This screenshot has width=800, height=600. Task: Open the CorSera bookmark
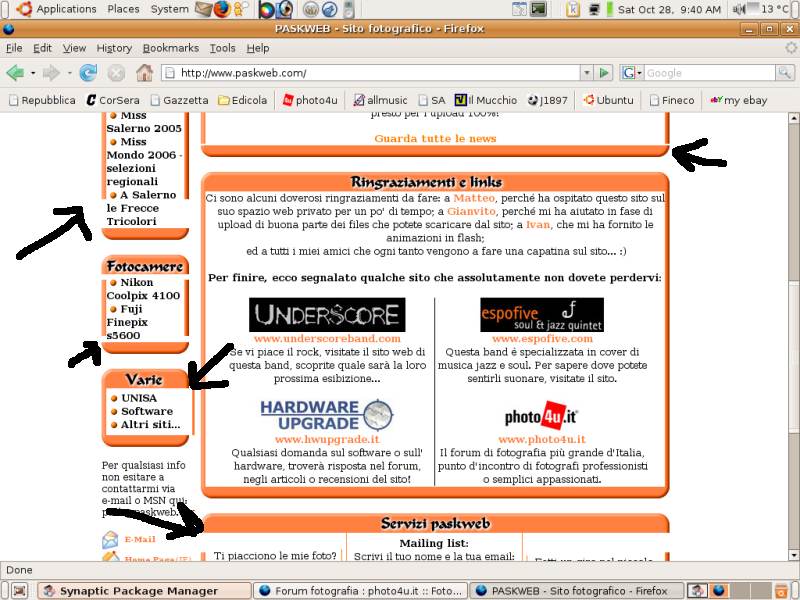[x=113, y=100]
